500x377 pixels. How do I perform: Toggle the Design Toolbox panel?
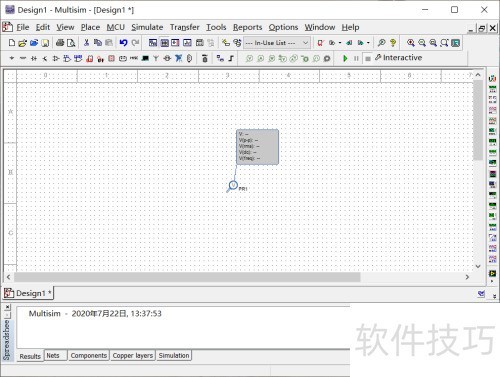click(x=153, y=43)
